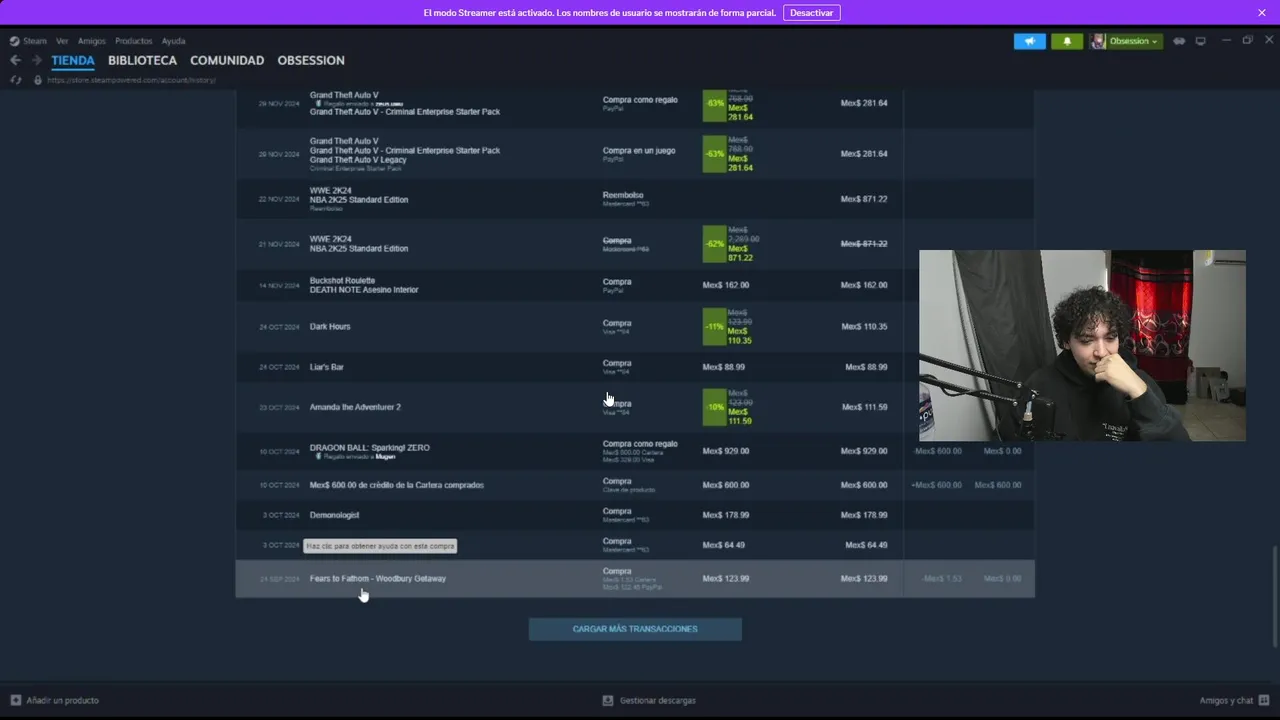Open the DRAGON BALL: Sparking! ZERO transaction
Image resolution: width=1280 pixels, height=720 pixels.
point(635,451)
